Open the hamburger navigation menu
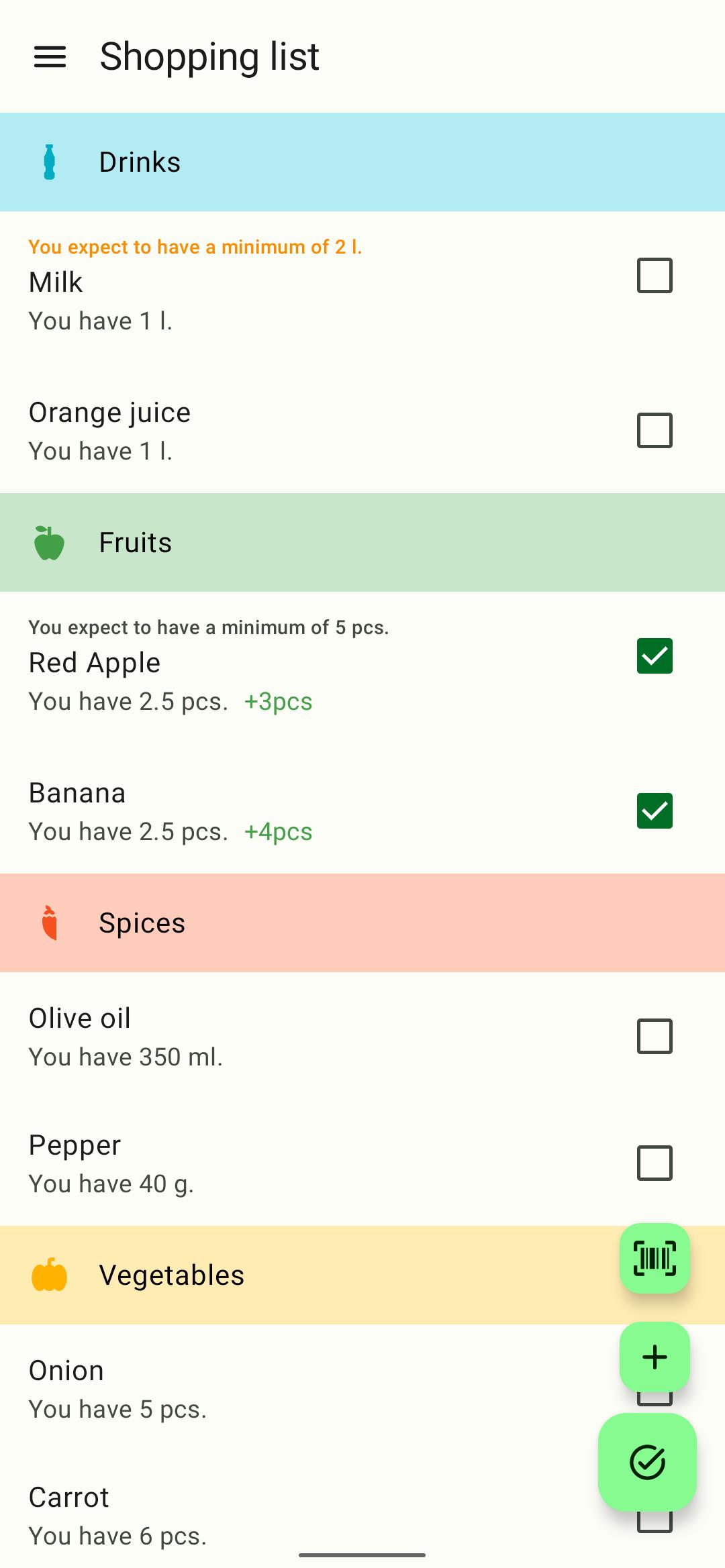This screenshot has width=725, height=1568. coord(50,57)
